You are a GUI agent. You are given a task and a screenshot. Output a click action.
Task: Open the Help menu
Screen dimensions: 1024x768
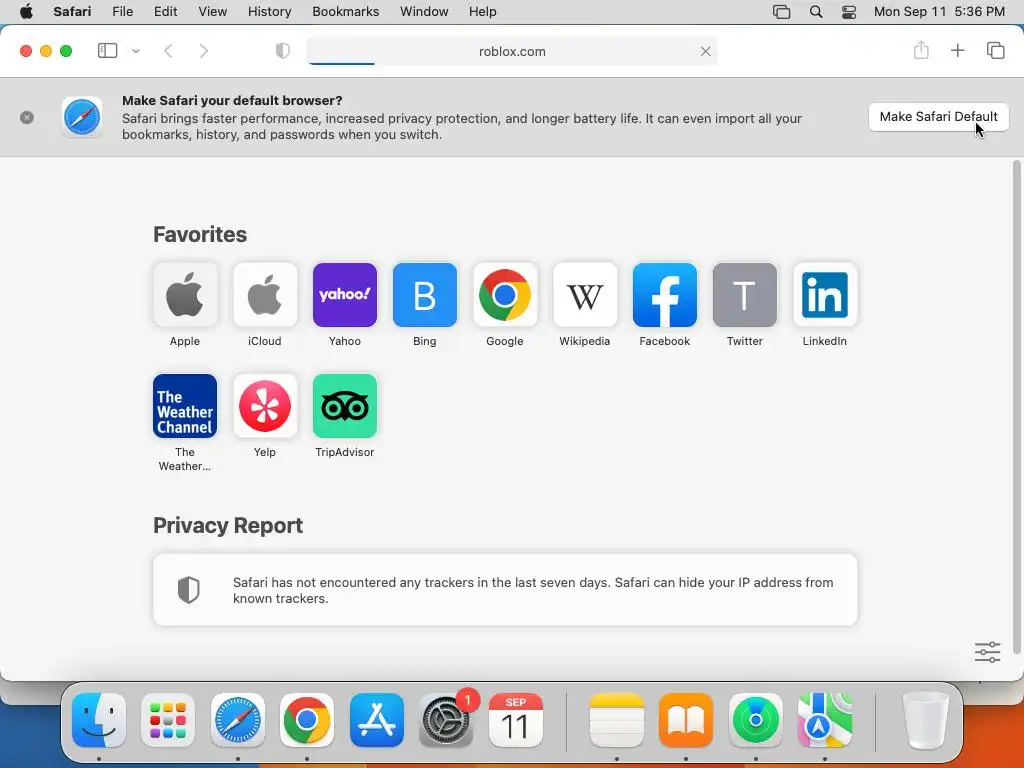[483, 12]
